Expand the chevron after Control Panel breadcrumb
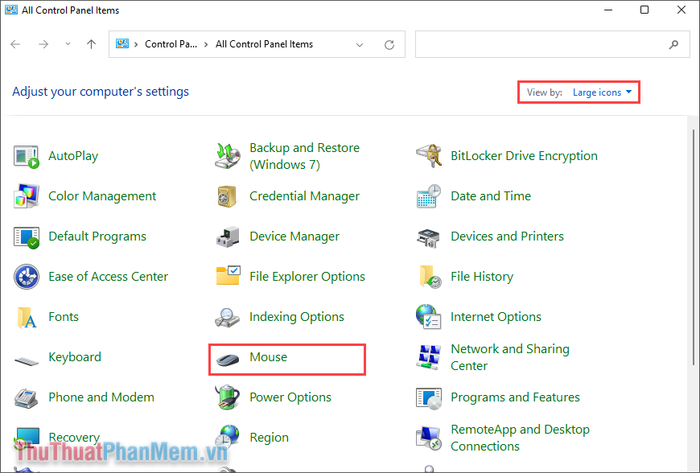 (x=206, y=44)
